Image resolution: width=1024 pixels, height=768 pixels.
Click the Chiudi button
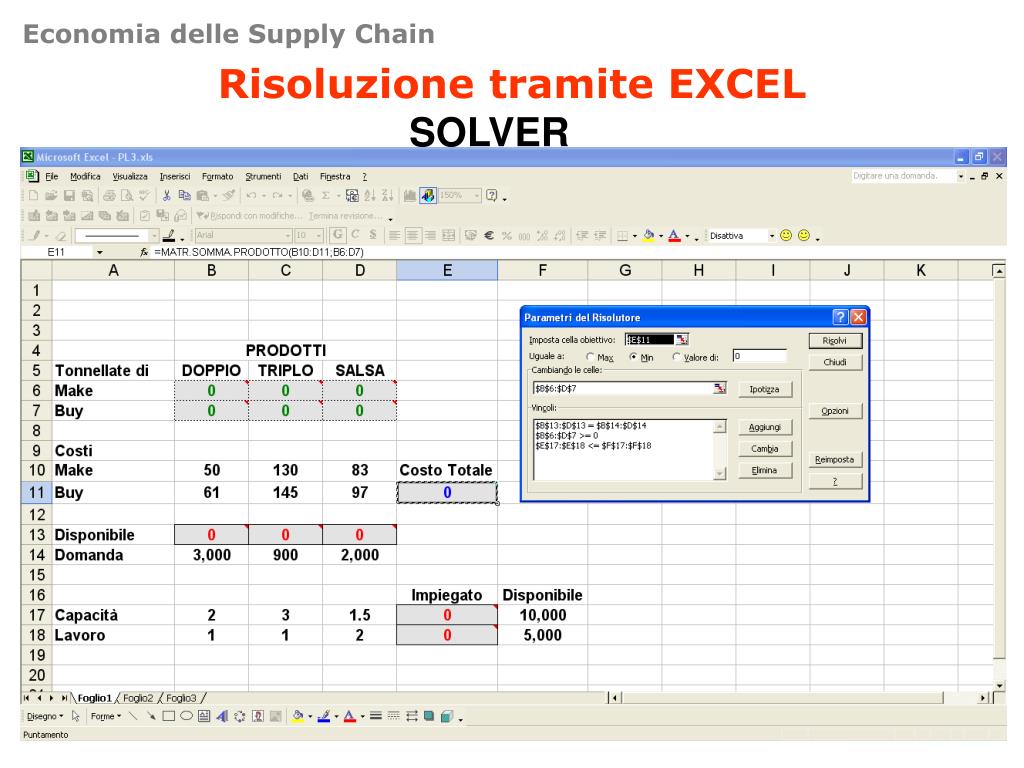[x=835, y=362]
